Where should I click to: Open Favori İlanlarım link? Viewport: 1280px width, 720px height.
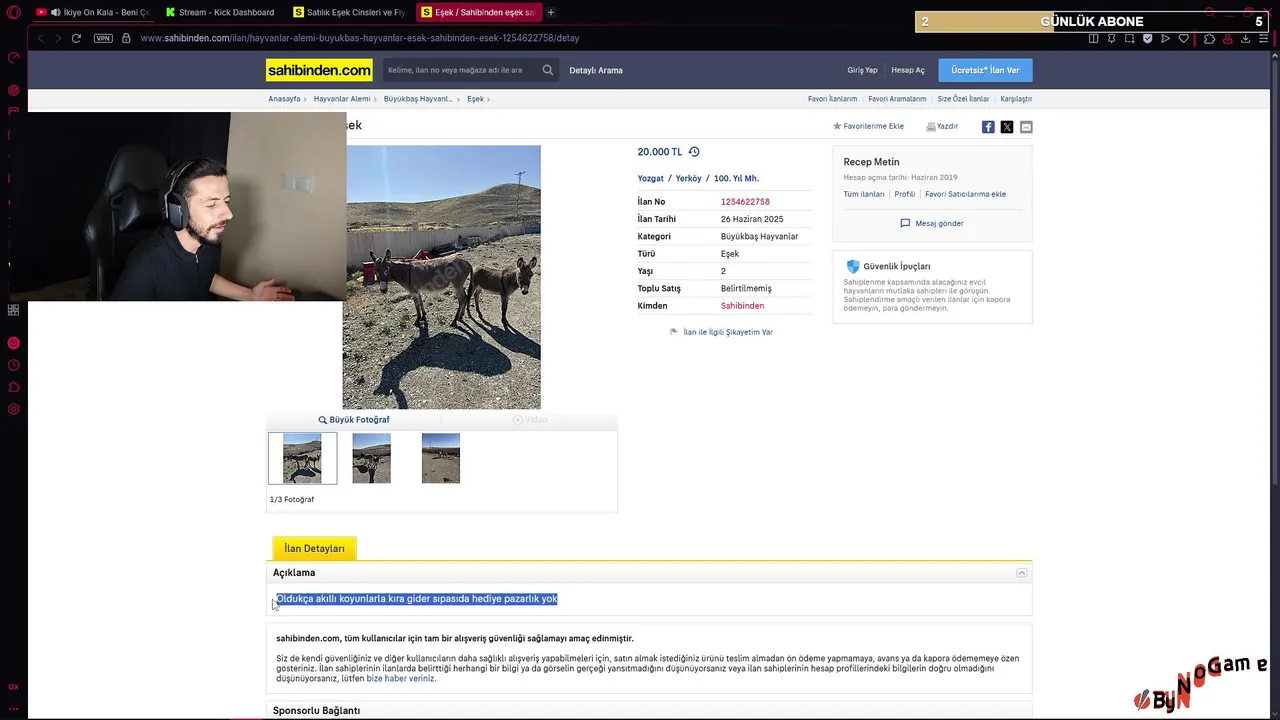832,99
